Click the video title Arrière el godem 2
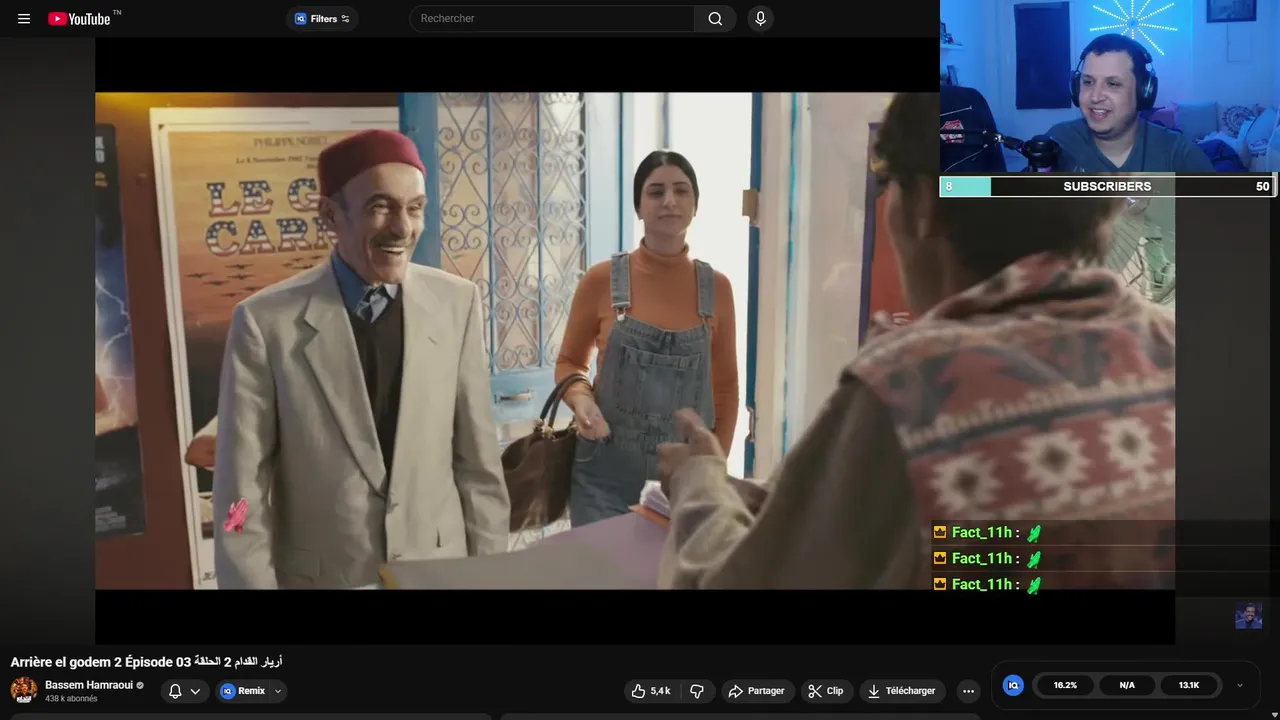1280x720 pixels. click(146, 662)
